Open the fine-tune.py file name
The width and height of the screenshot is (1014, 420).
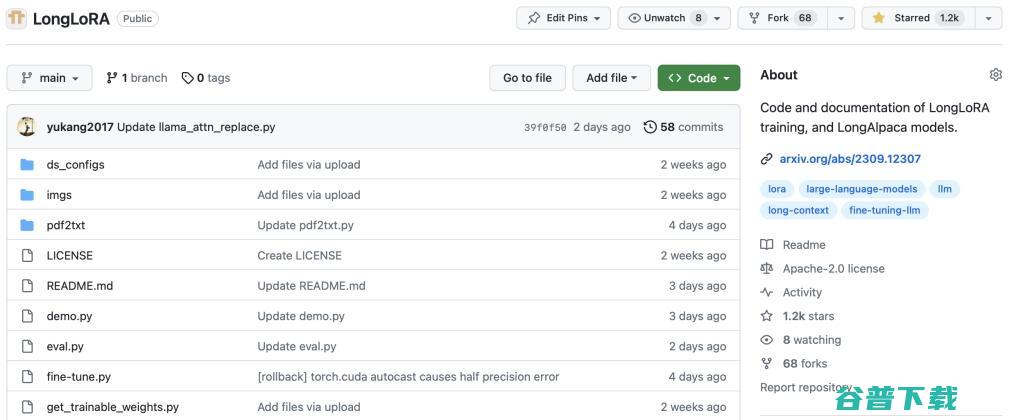coord(78,377)
